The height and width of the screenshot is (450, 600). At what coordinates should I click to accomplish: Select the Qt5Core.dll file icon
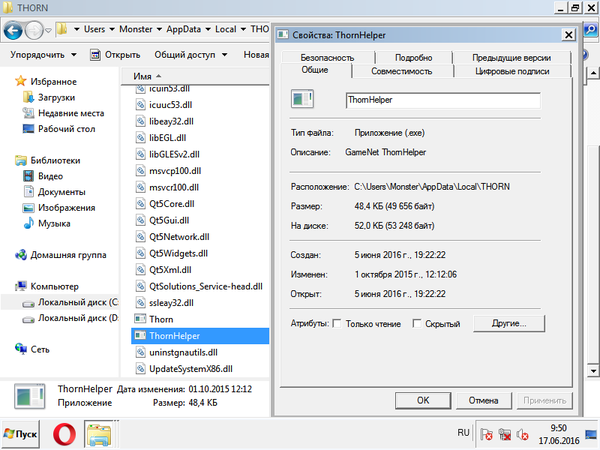(140, 204)
